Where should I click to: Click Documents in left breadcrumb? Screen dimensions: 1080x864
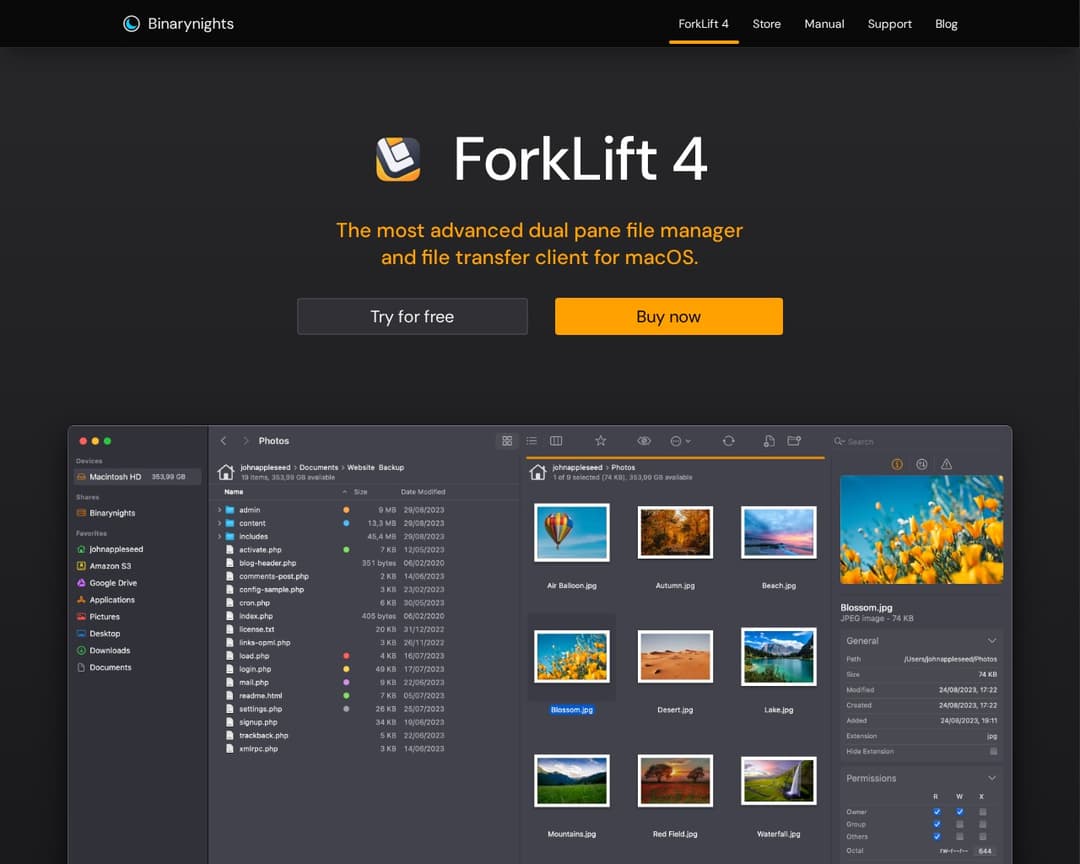[319, 468]
